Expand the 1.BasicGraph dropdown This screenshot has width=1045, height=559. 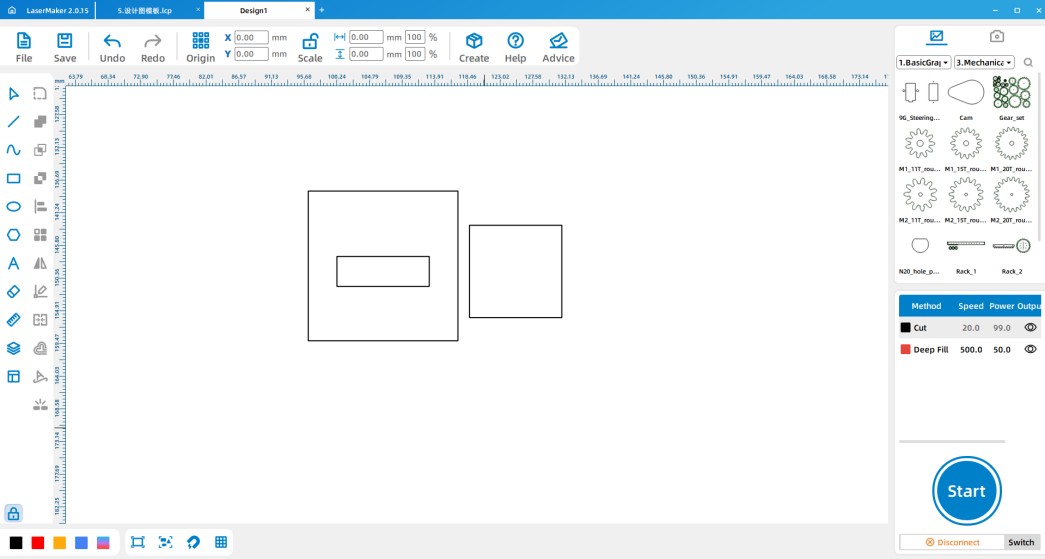[x=924, y=63]
